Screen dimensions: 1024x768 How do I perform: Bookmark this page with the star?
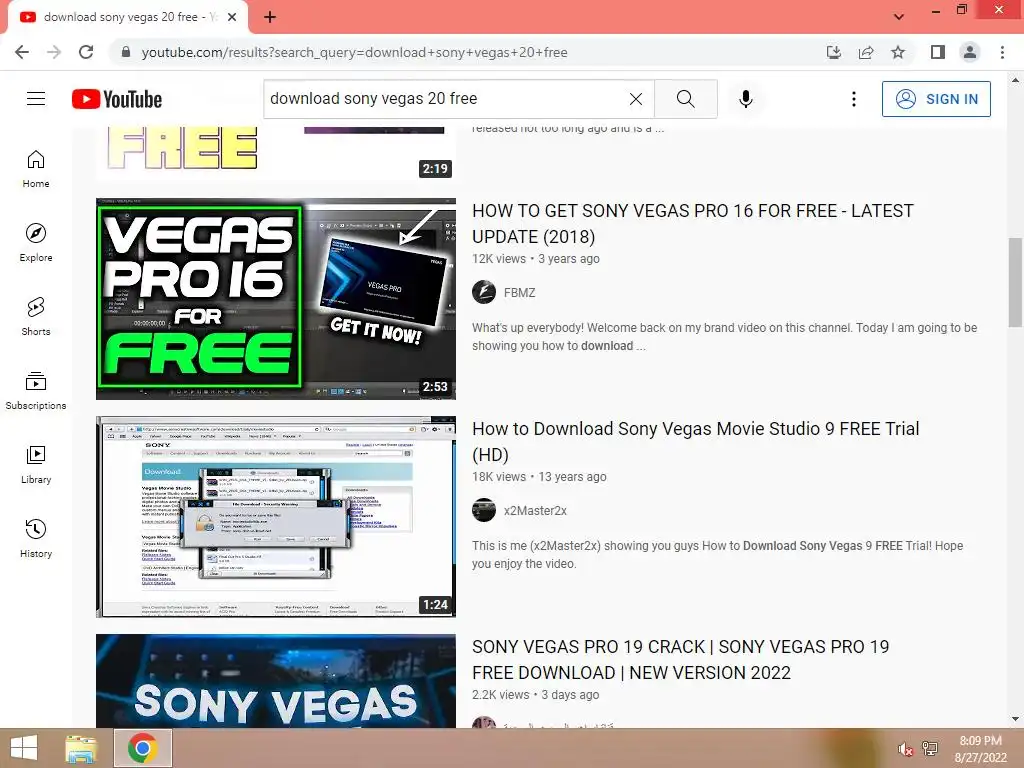(898, 52)
